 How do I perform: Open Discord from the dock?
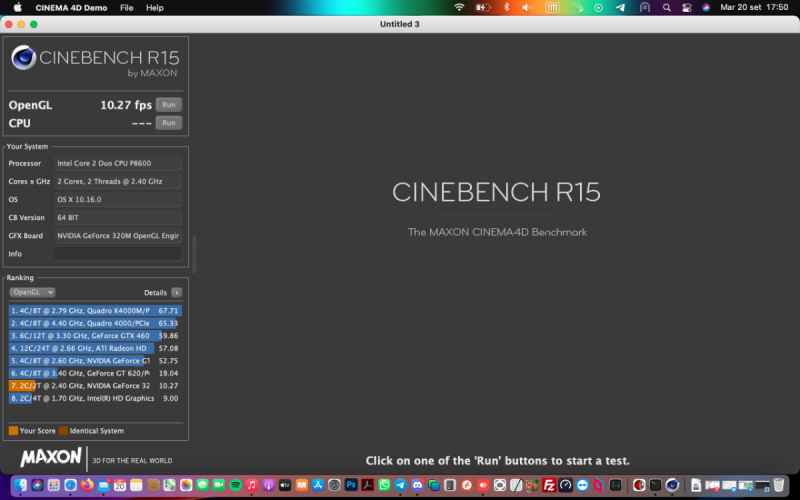pos(417,485)
